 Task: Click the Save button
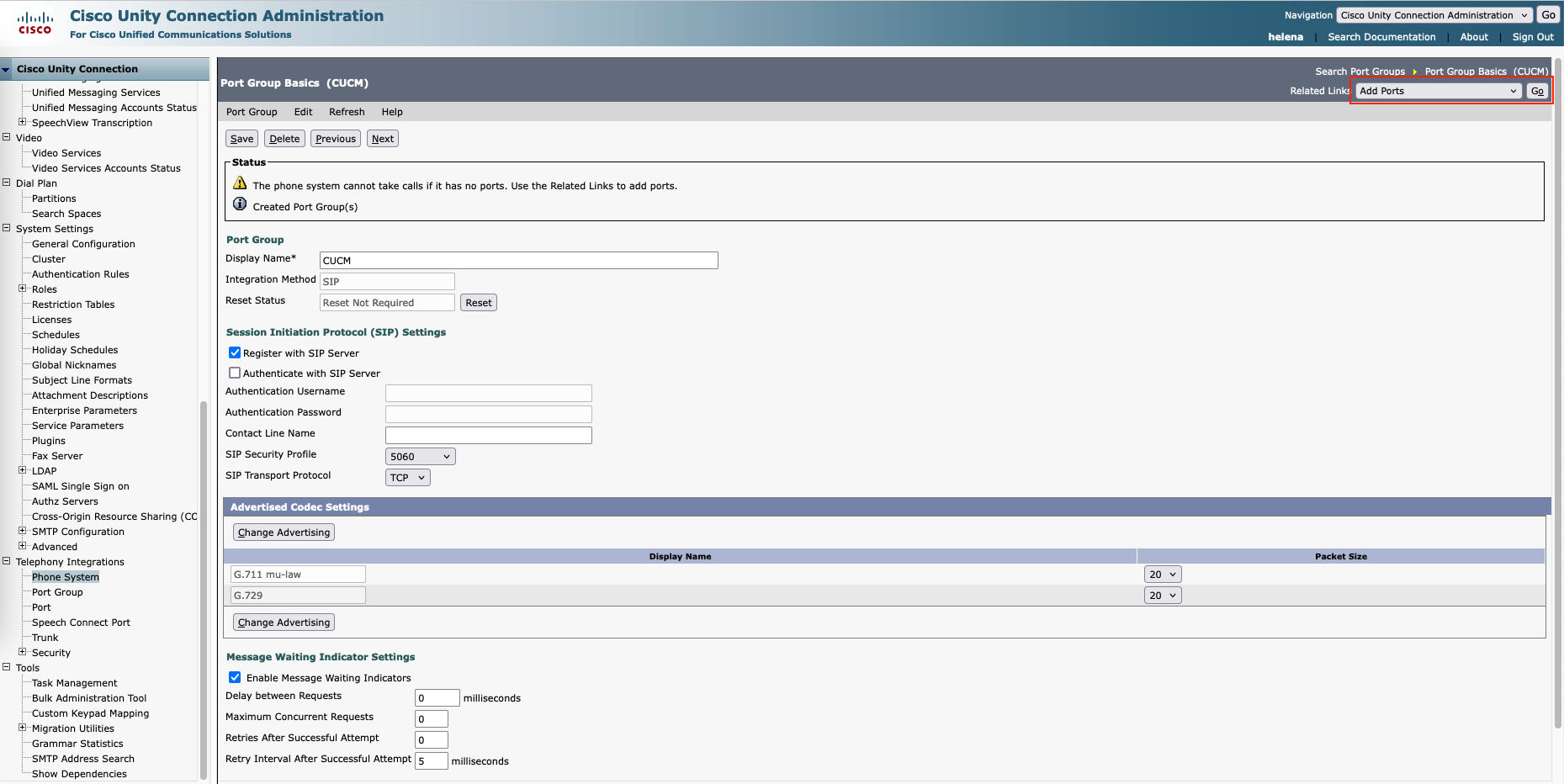click(241, 139)
